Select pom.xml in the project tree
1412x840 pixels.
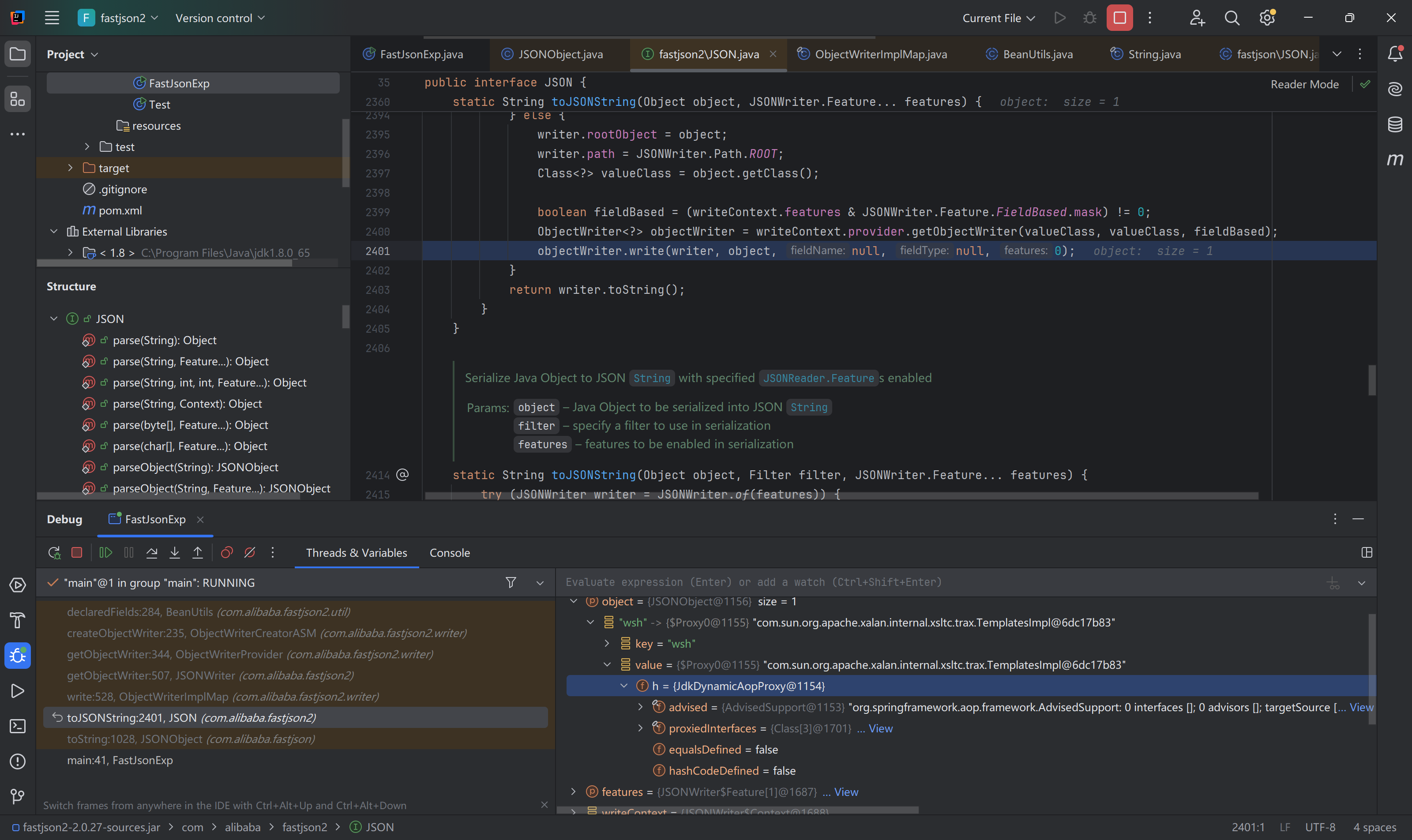click(x=120, y=210)
